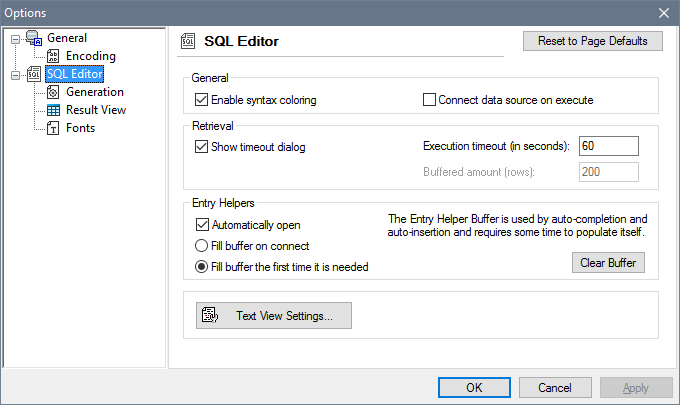This screenshot has height=405, width=680.
Task: Click Reset to Page Defaults button
Action: point(592,41)
